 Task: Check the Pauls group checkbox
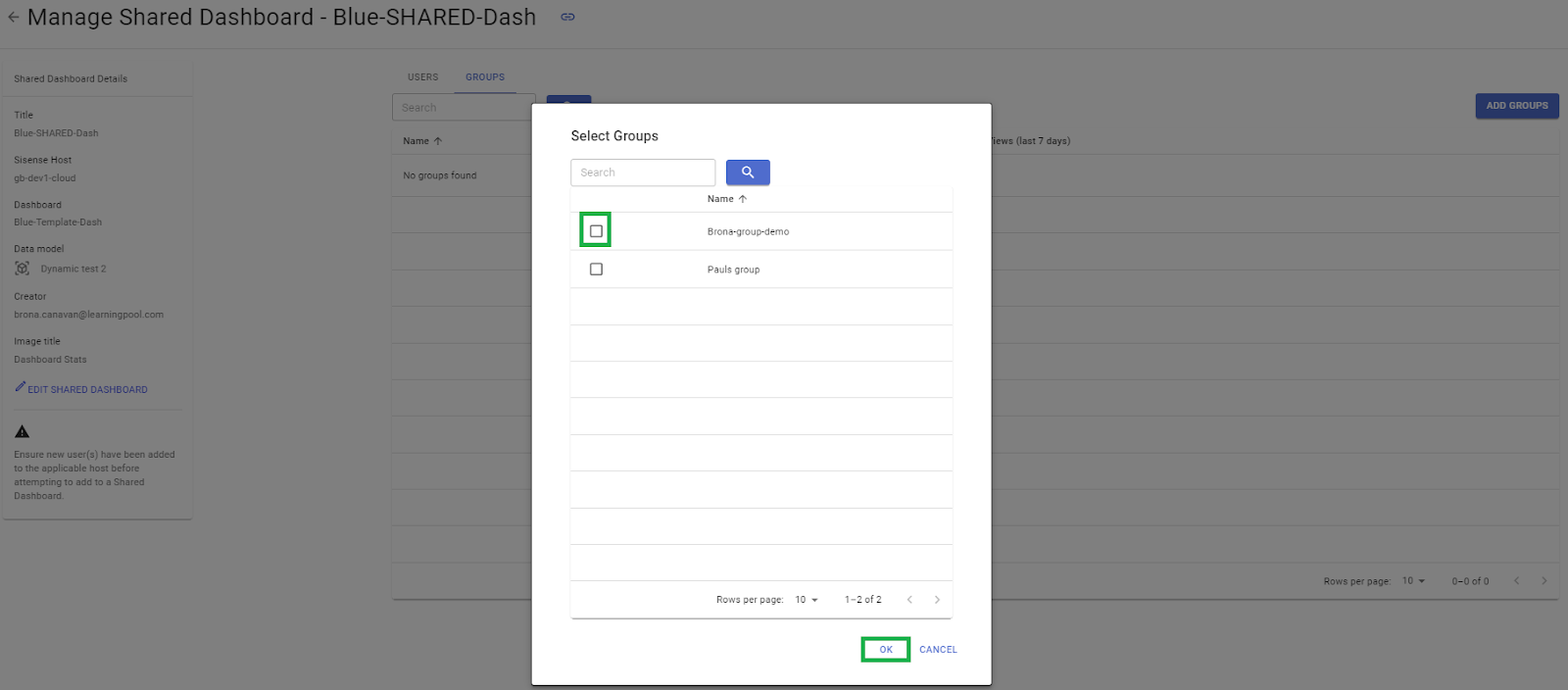pos(596,270)
